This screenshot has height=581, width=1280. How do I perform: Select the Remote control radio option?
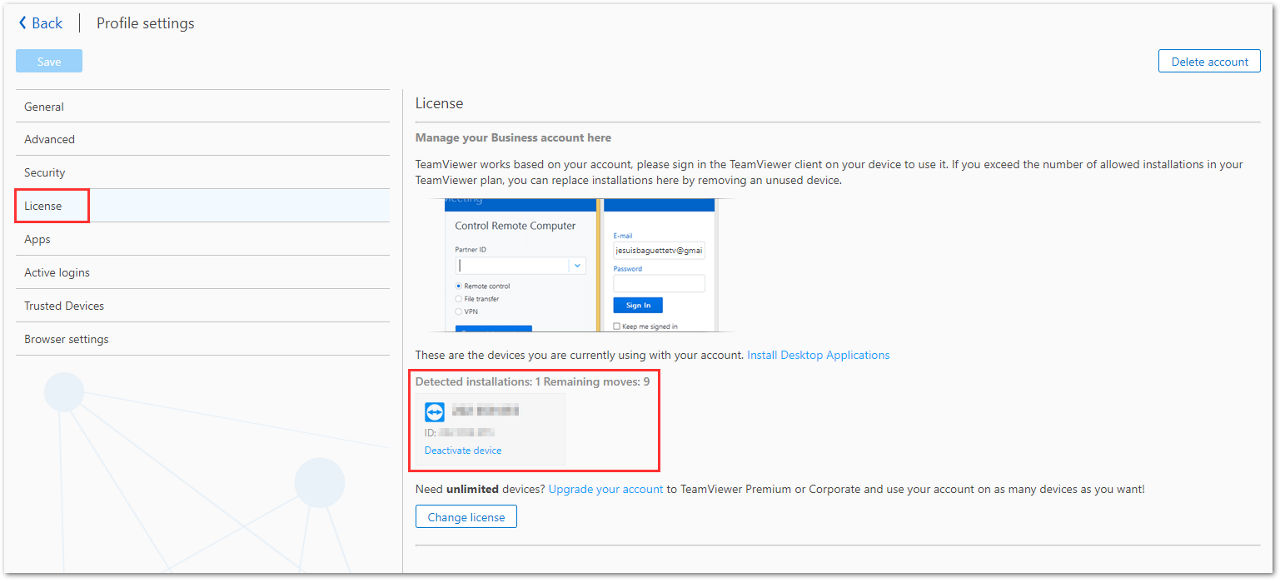click(459, 286)
